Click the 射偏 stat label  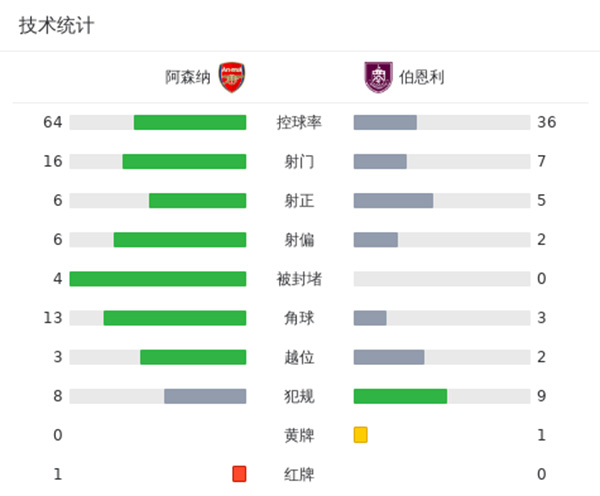(299, 240)
